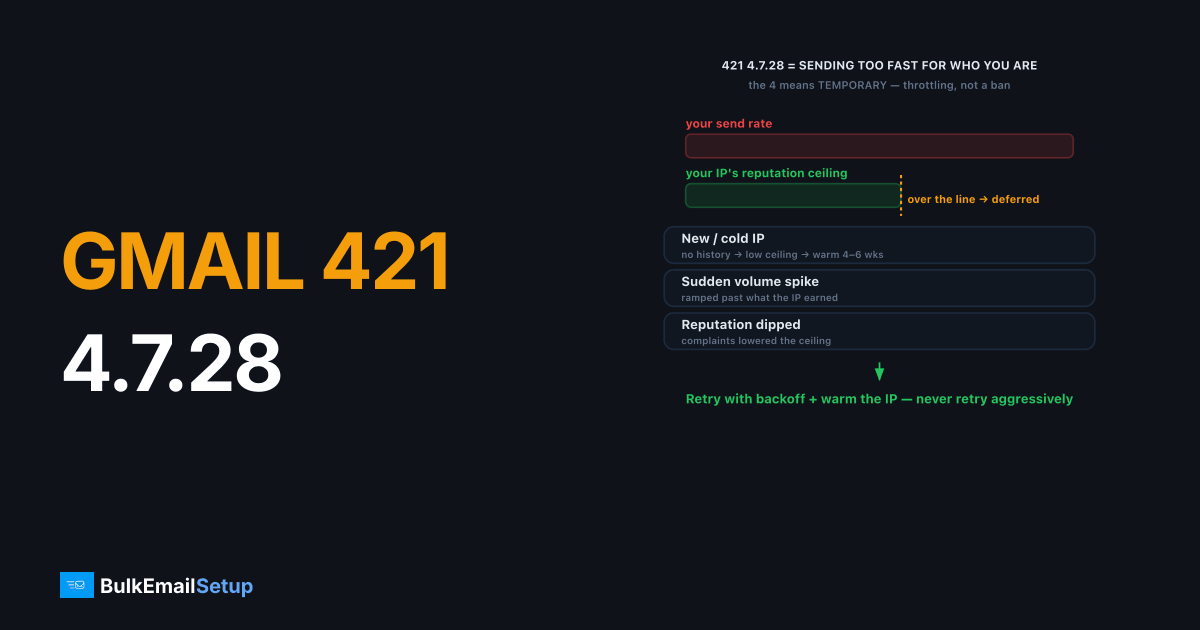This screenshot has height=630, width=1200.
Task: Open the Reputation dipped card
Action: pyautogui.click(x=879, y=331)
